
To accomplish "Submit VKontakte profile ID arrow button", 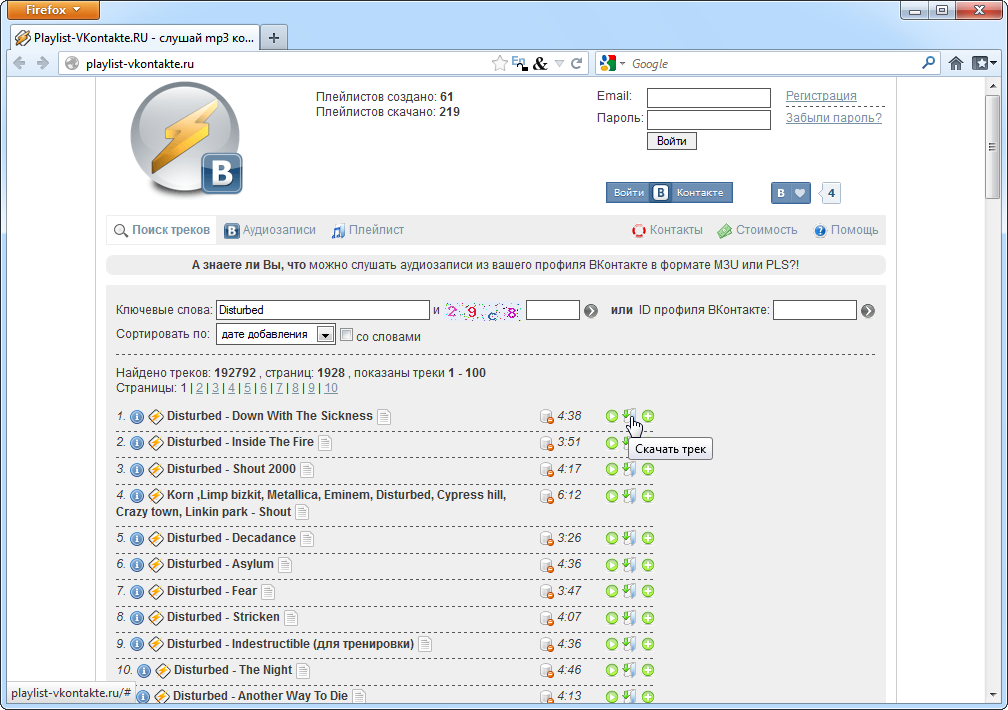I will tap(868, 311).
